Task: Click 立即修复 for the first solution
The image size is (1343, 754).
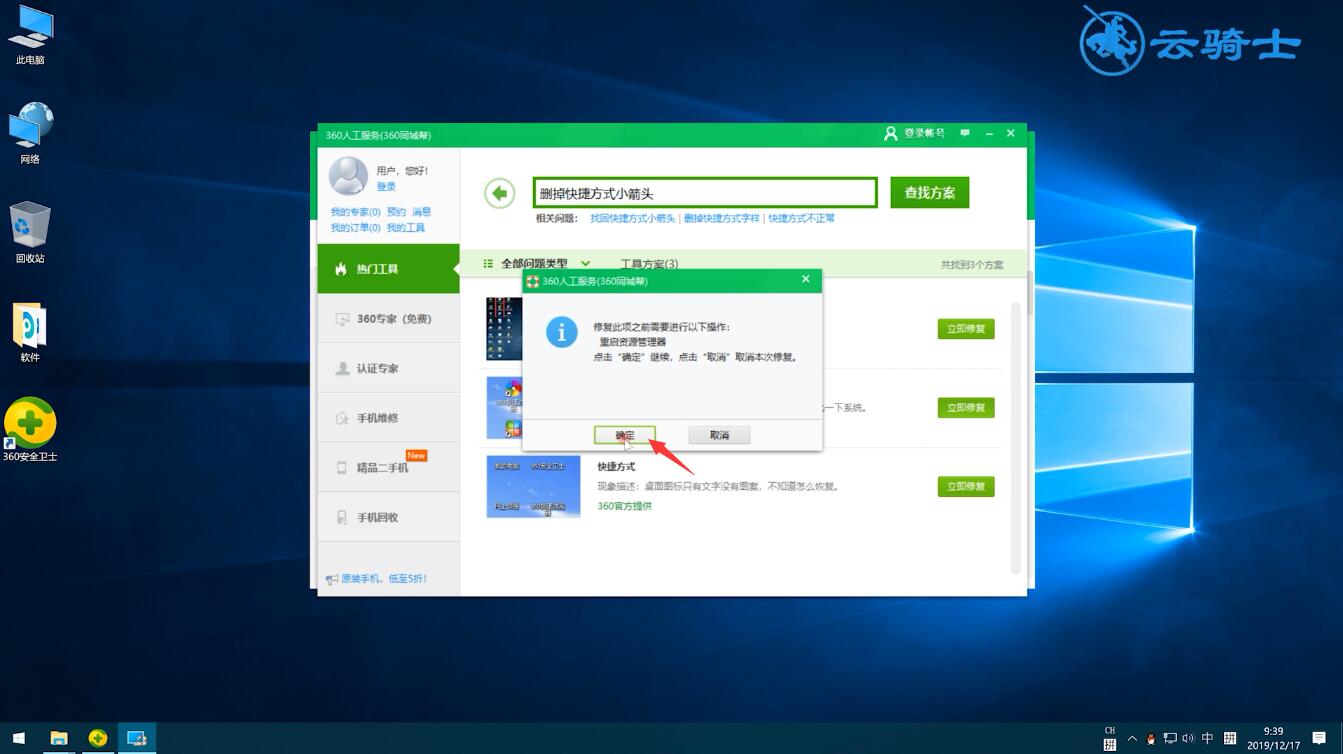Action: point(966,328)
